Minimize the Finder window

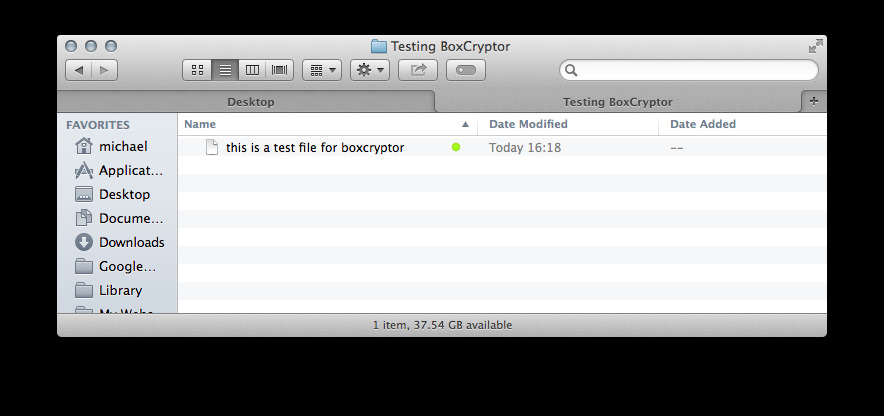(x=91, y=46)
